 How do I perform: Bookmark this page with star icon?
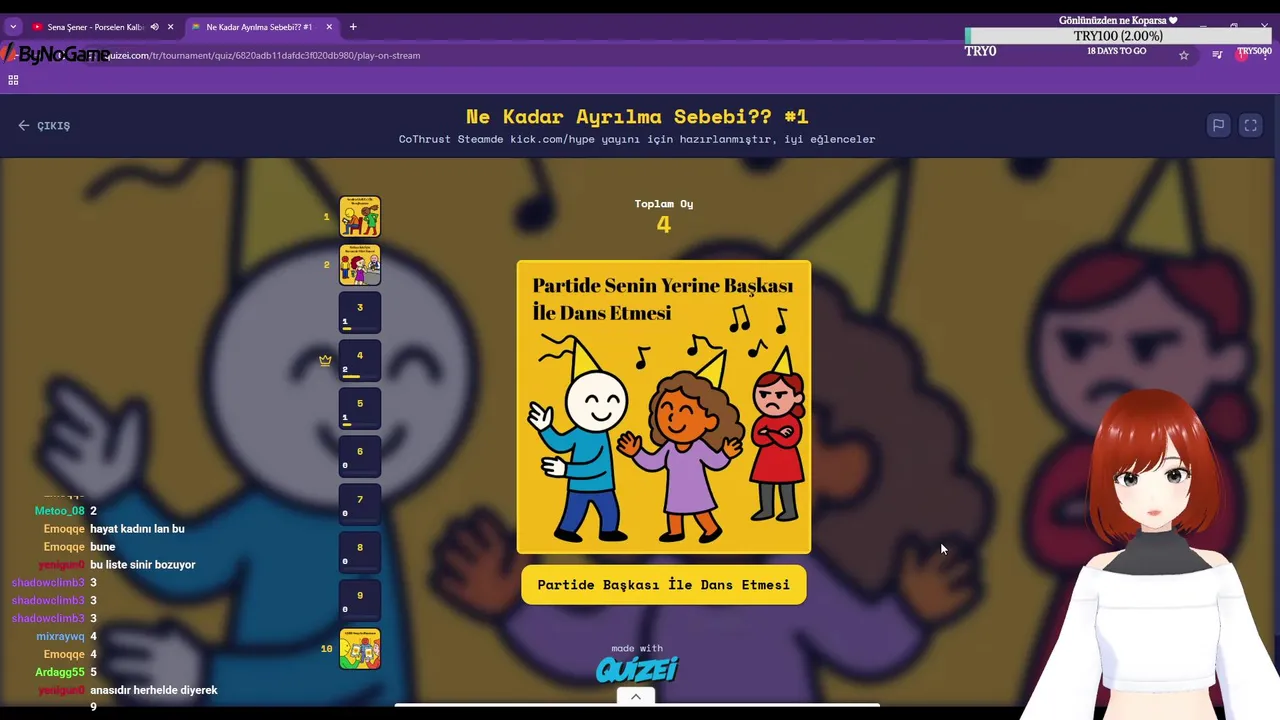1184,55
